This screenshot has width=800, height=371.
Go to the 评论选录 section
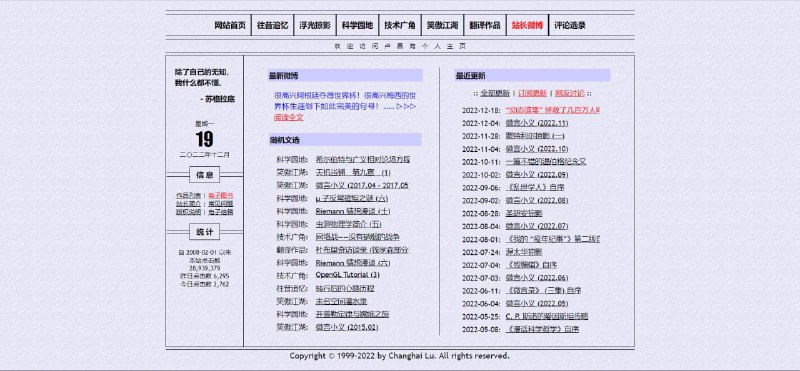[570, 25]
